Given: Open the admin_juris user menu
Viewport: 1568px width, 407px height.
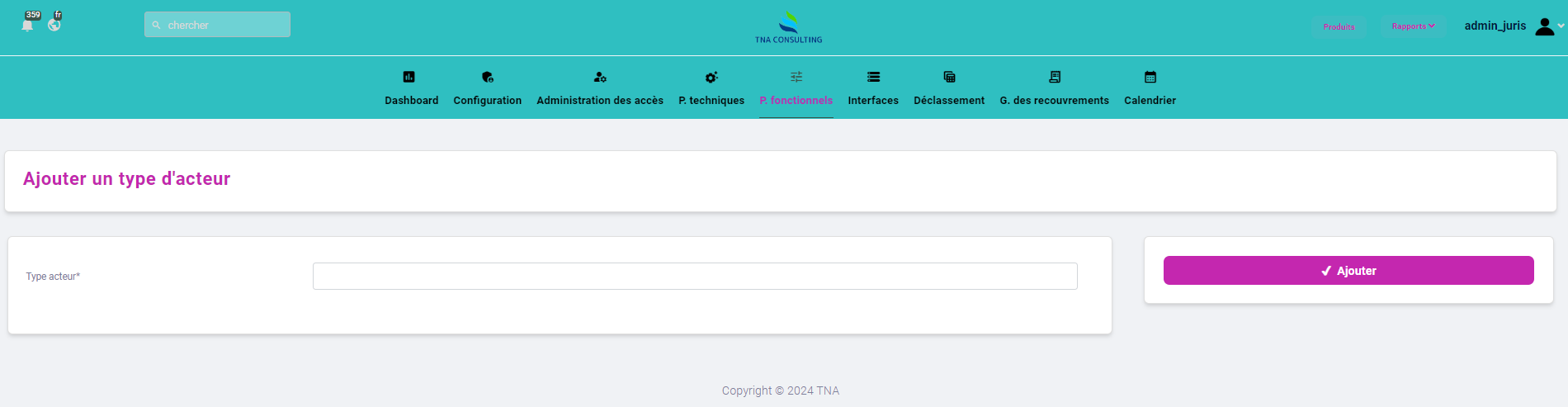Looking at the screenshot, I should tap(1495, 26).
